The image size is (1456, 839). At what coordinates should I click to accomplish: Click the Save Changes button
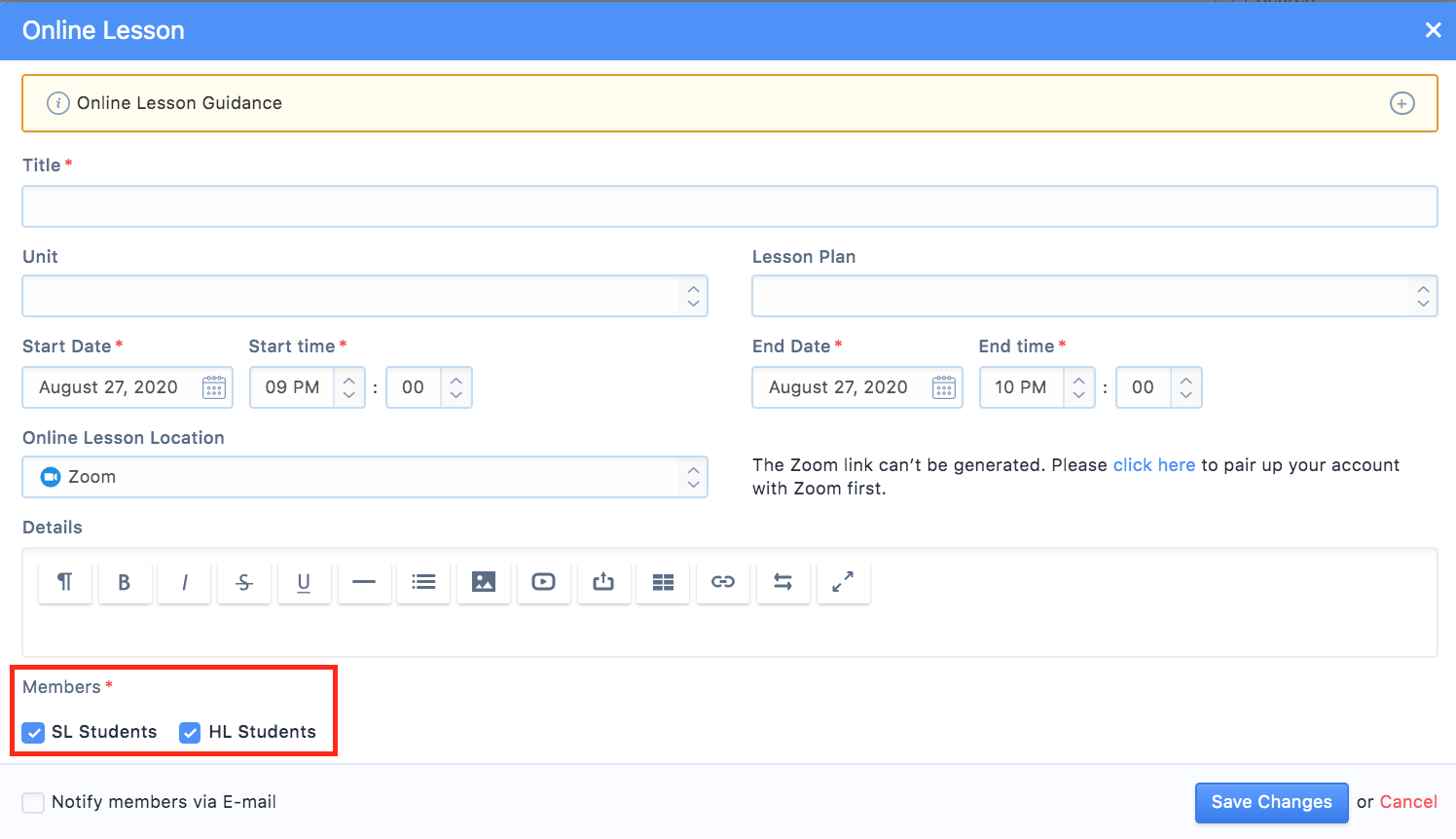[1271, 803]
